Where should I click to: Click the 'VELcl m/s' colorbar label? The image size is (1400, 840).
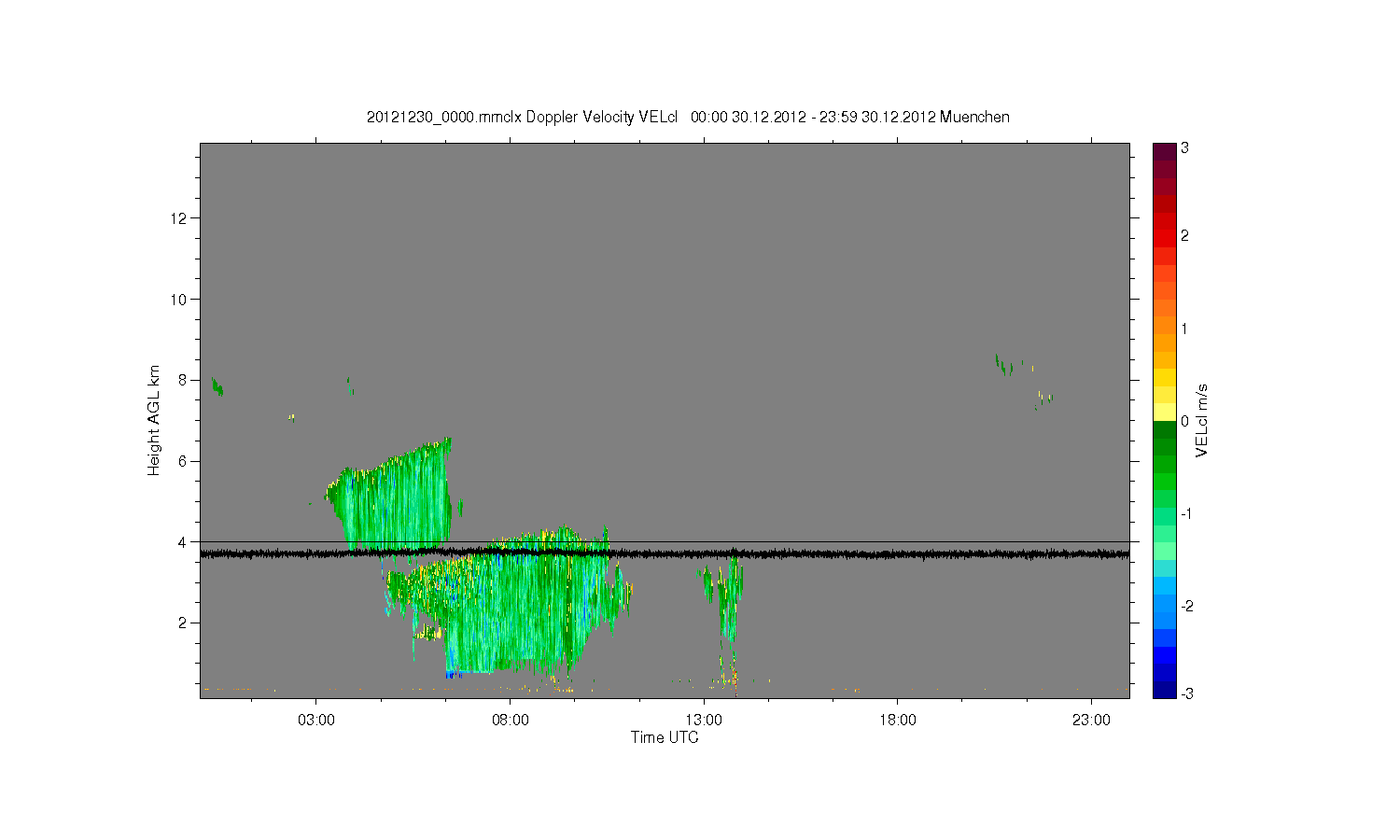tap(1202, 420)
